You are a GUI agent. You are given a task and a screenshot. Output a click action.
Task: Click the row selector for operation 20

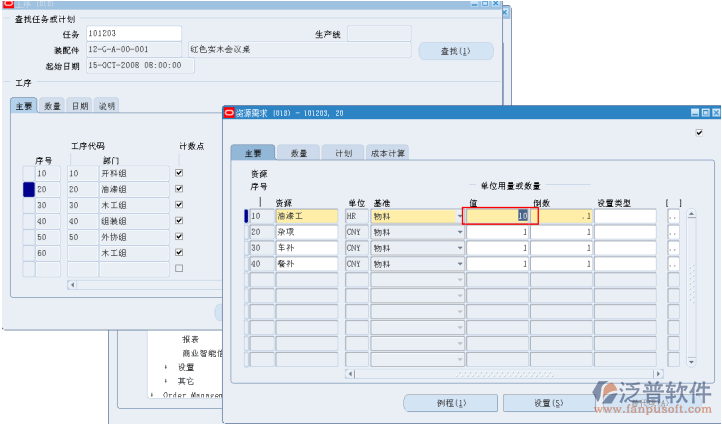click(x=28, y=189)
